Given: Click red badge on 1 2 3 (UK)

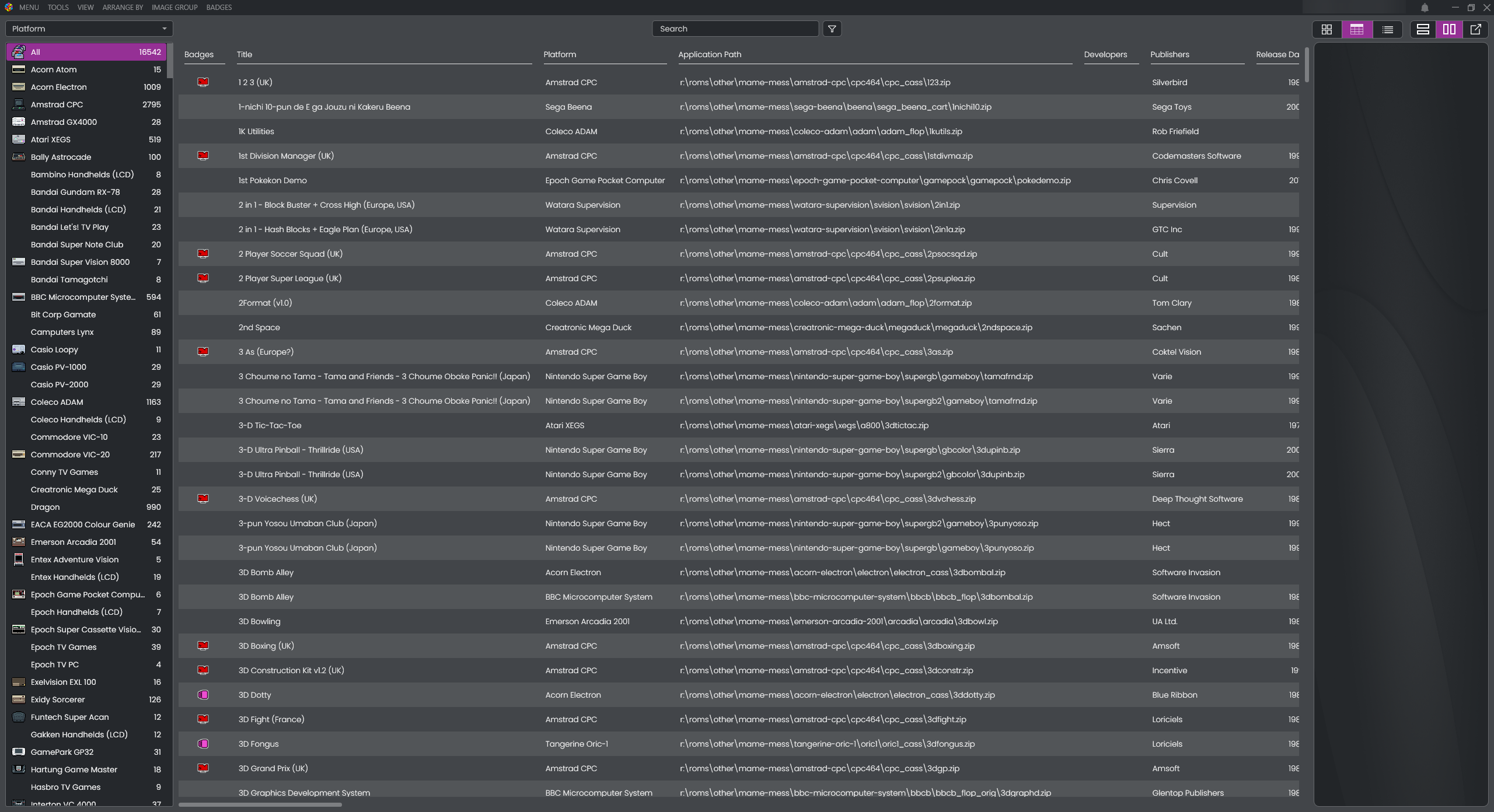Looking at the screenshot, I should pos(203,82).
